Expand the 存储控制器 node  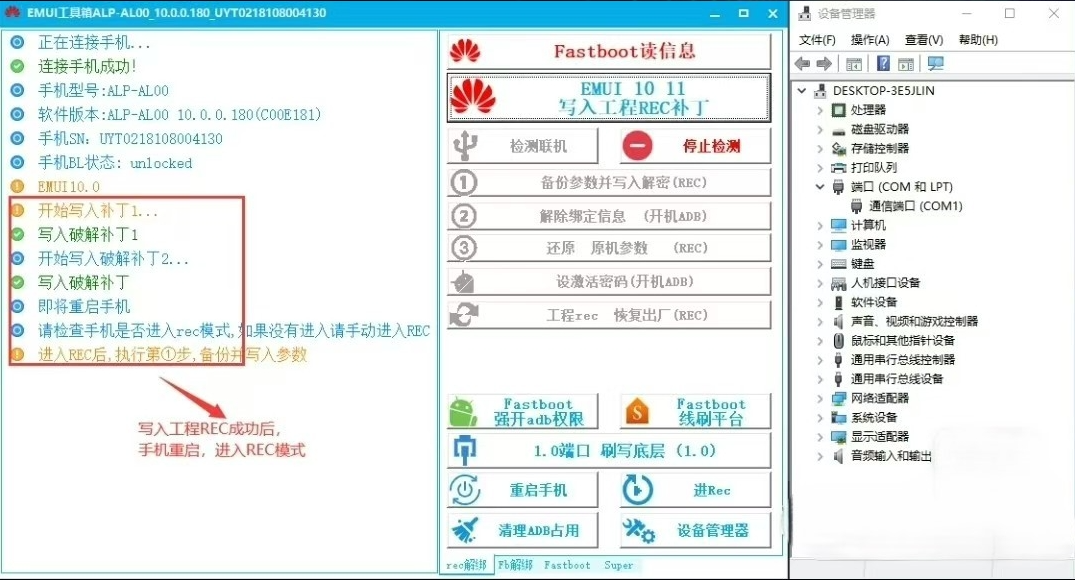(x=820, y=148)
